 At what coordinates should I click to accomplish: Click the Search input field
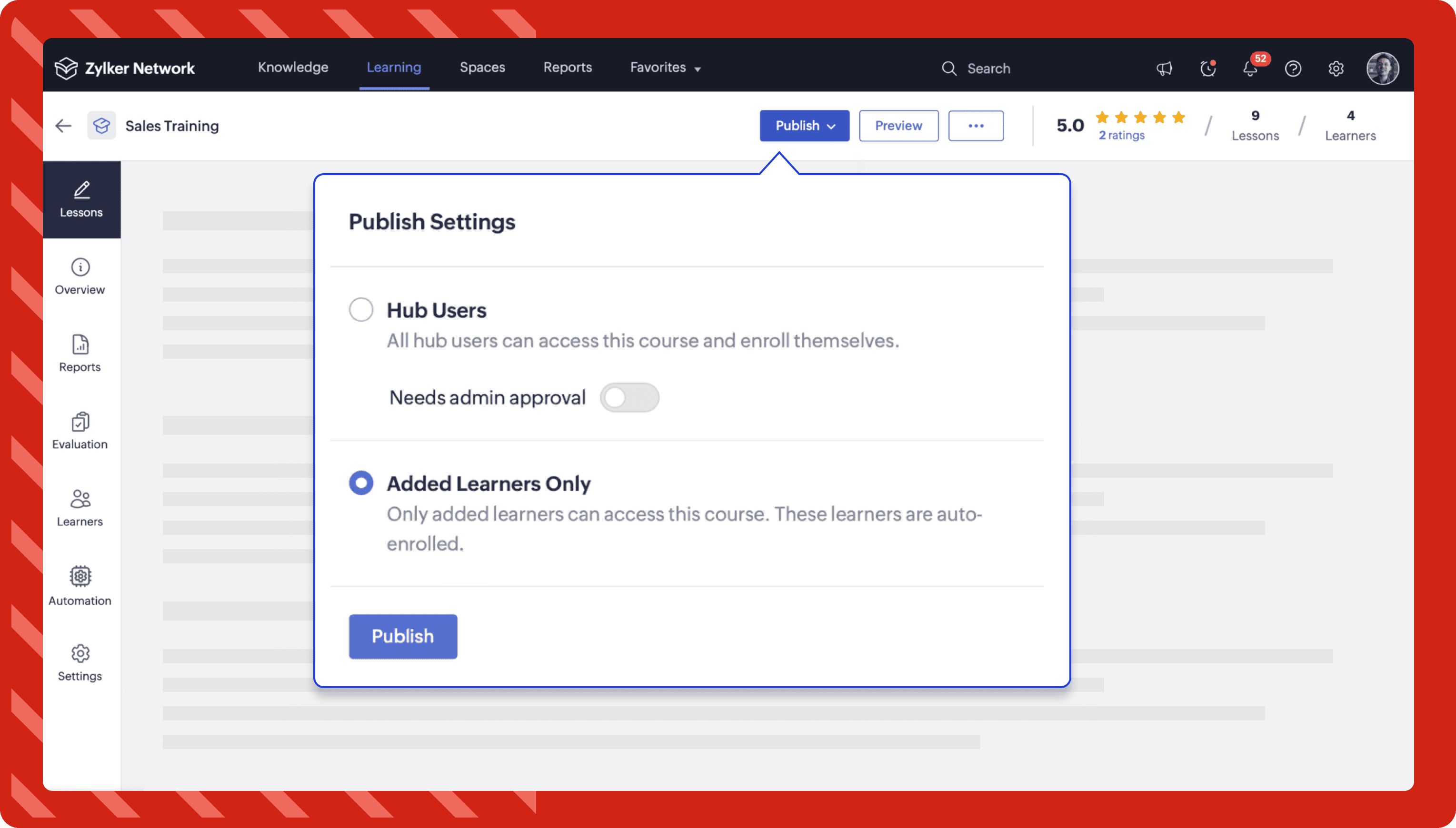989,69
